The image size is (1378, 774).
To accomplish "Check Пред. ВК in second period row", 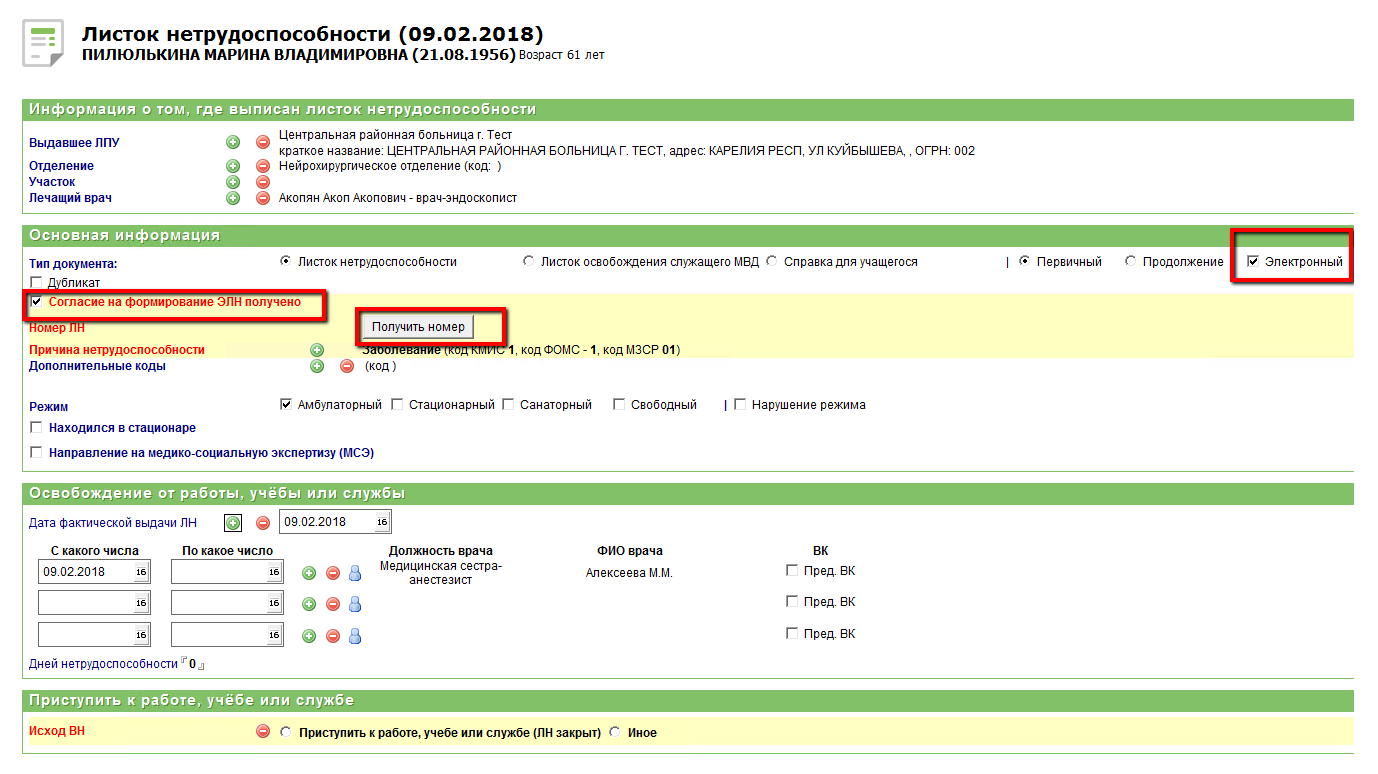I will [792, 602].
